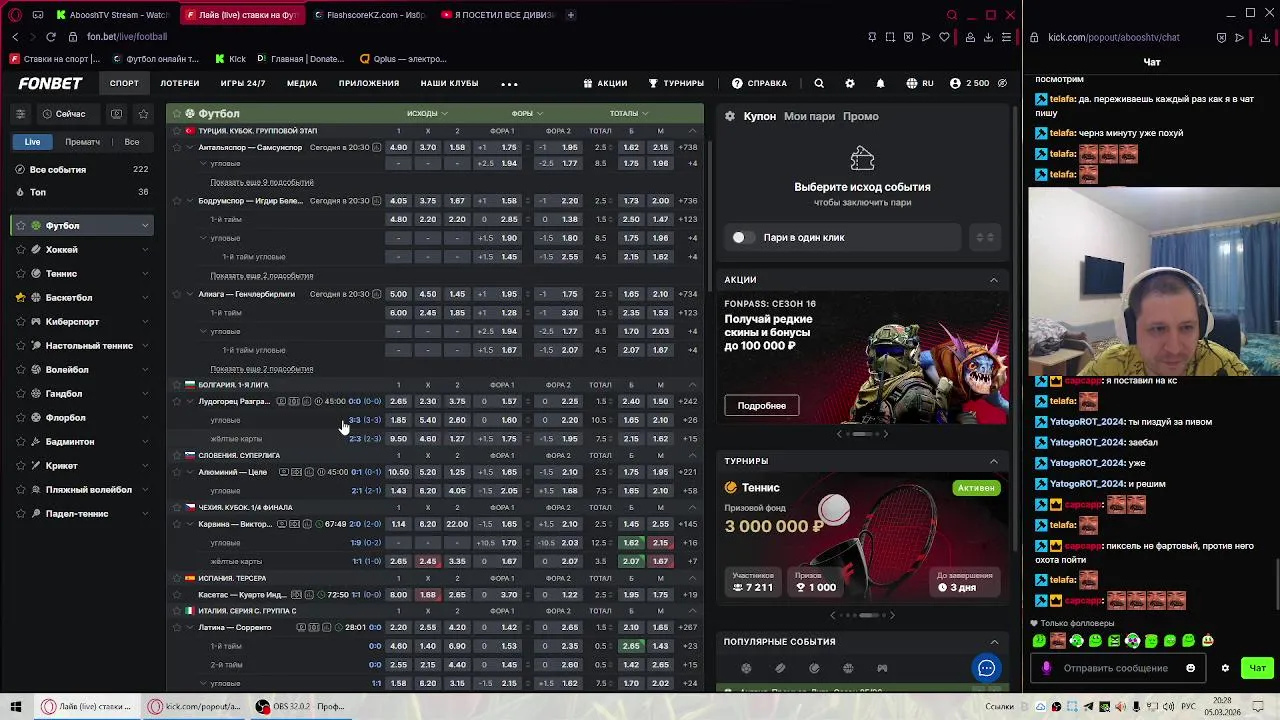The image size is (1280, 720).
Task: Open sidebar filter settings sliders icon
Action: coord(20,114)
